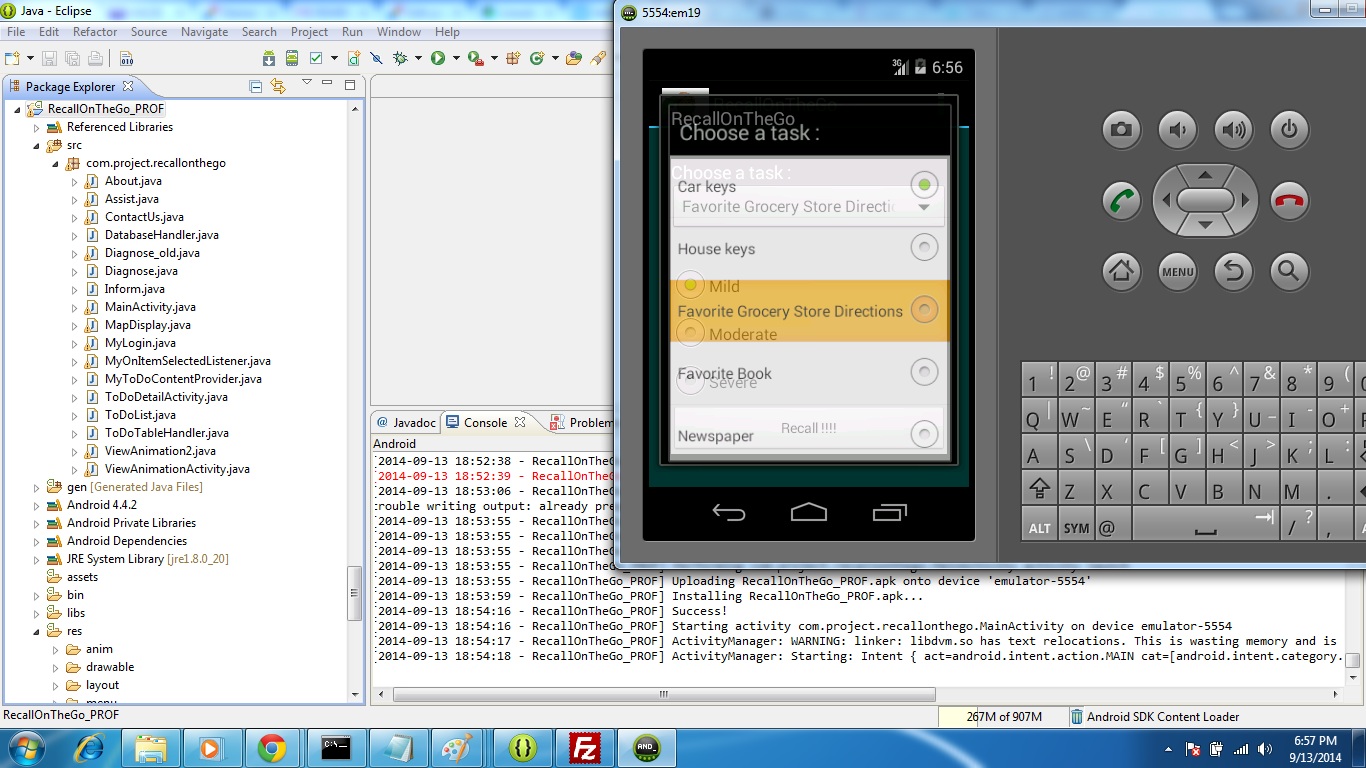The width and height of the screenshot is (1366, 768).
Task: Open the Refactor menu
Action: click(95, 32)
